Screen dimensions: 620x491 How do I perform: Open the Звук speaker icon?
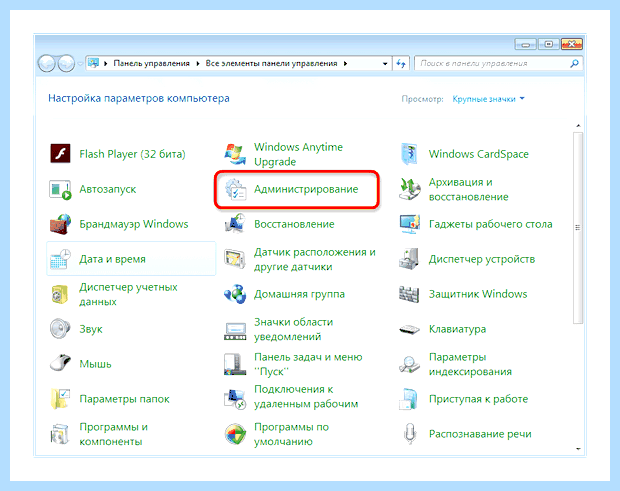point(60,329)
